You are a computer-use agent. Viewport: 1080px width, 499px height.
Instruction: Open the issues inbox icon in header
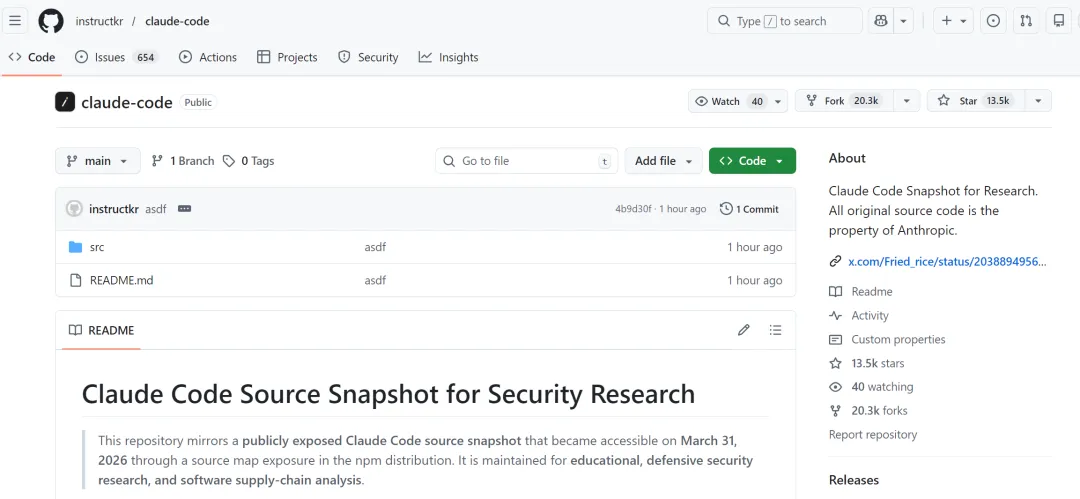[x=993, y=21]
